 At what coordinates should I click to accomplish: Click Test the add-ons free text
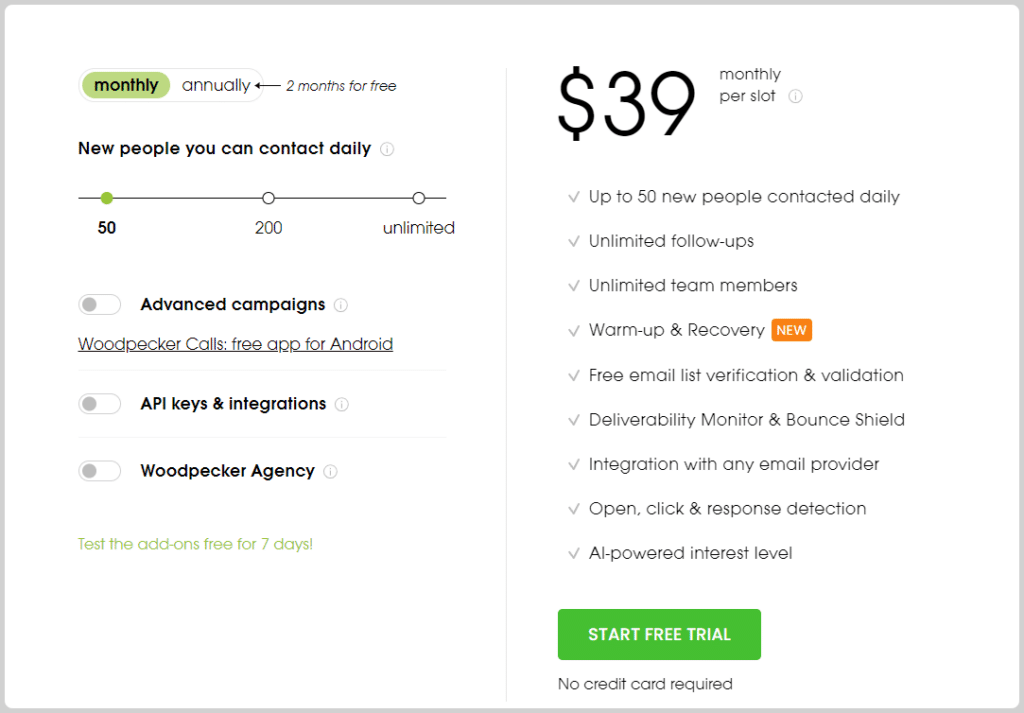pyautogui.click(x=195, y=544)
